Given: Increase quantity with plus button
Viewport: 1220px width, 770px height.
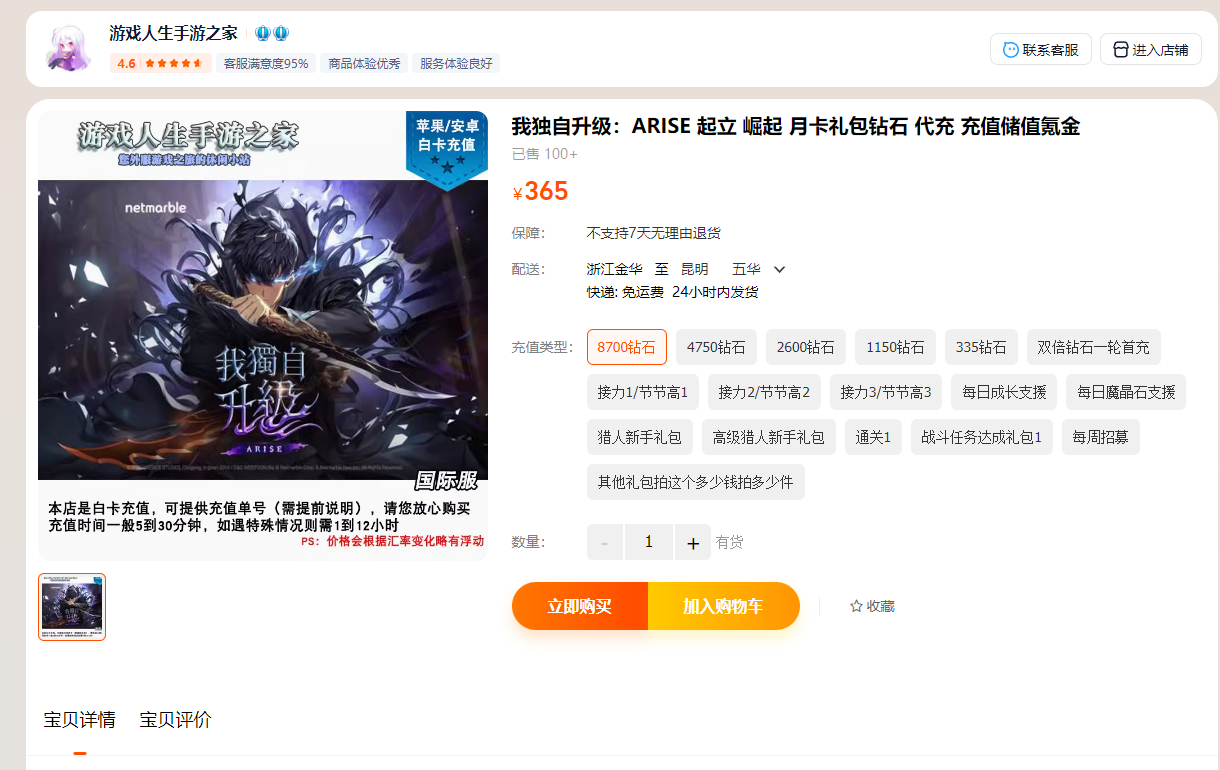Looking at the screenshot, I should pyautogui.click(x=693, y=542).
